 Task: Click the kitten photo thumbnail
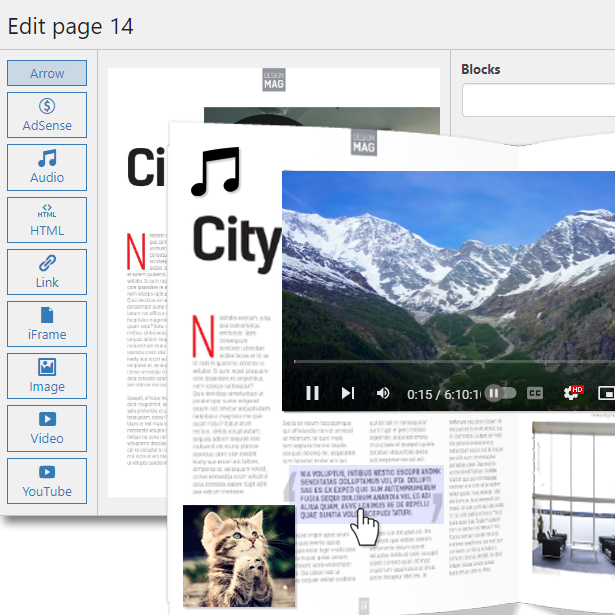[x=239, y=556]
